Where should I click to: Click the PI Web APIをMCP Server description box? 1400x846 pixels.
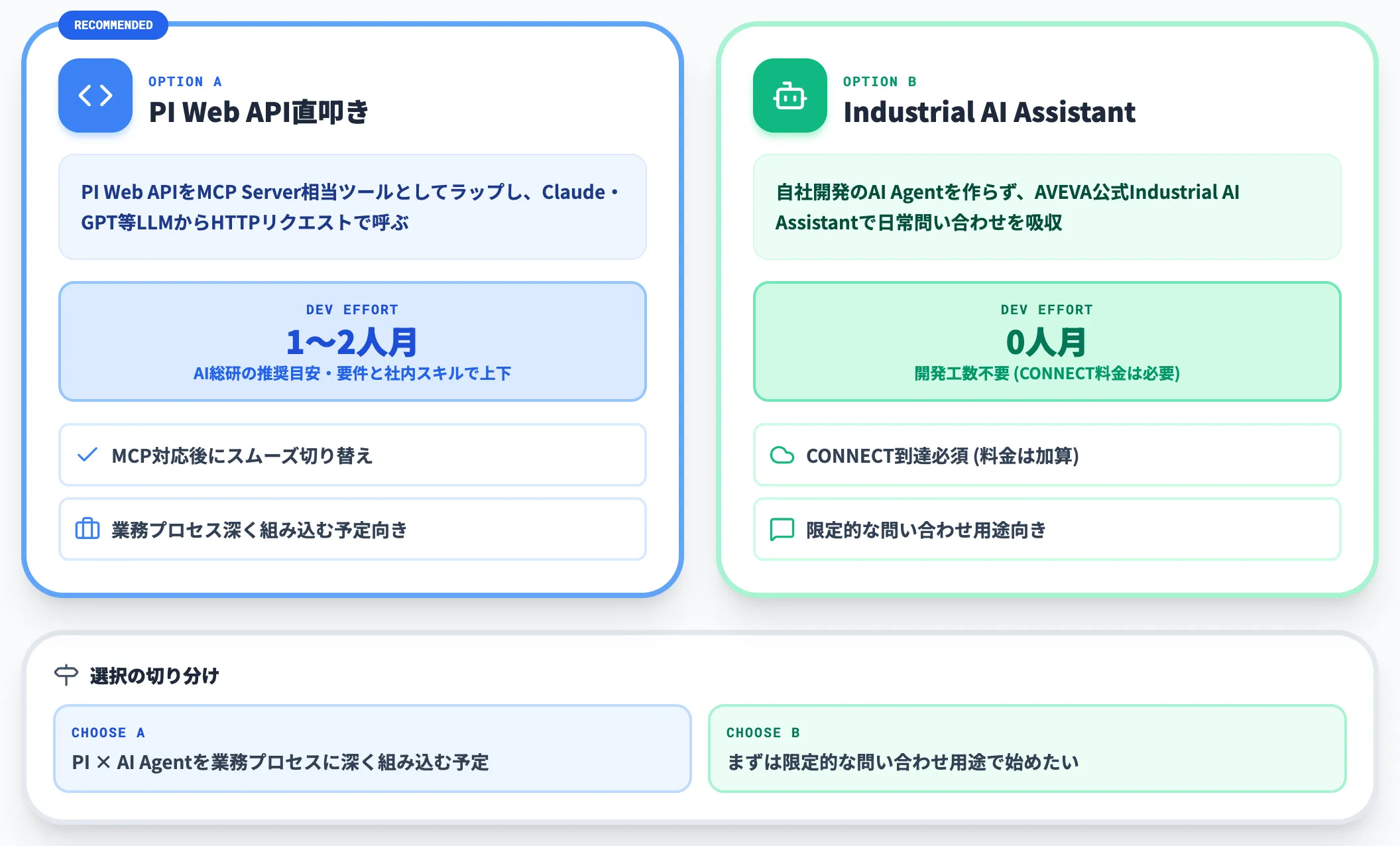353,207
